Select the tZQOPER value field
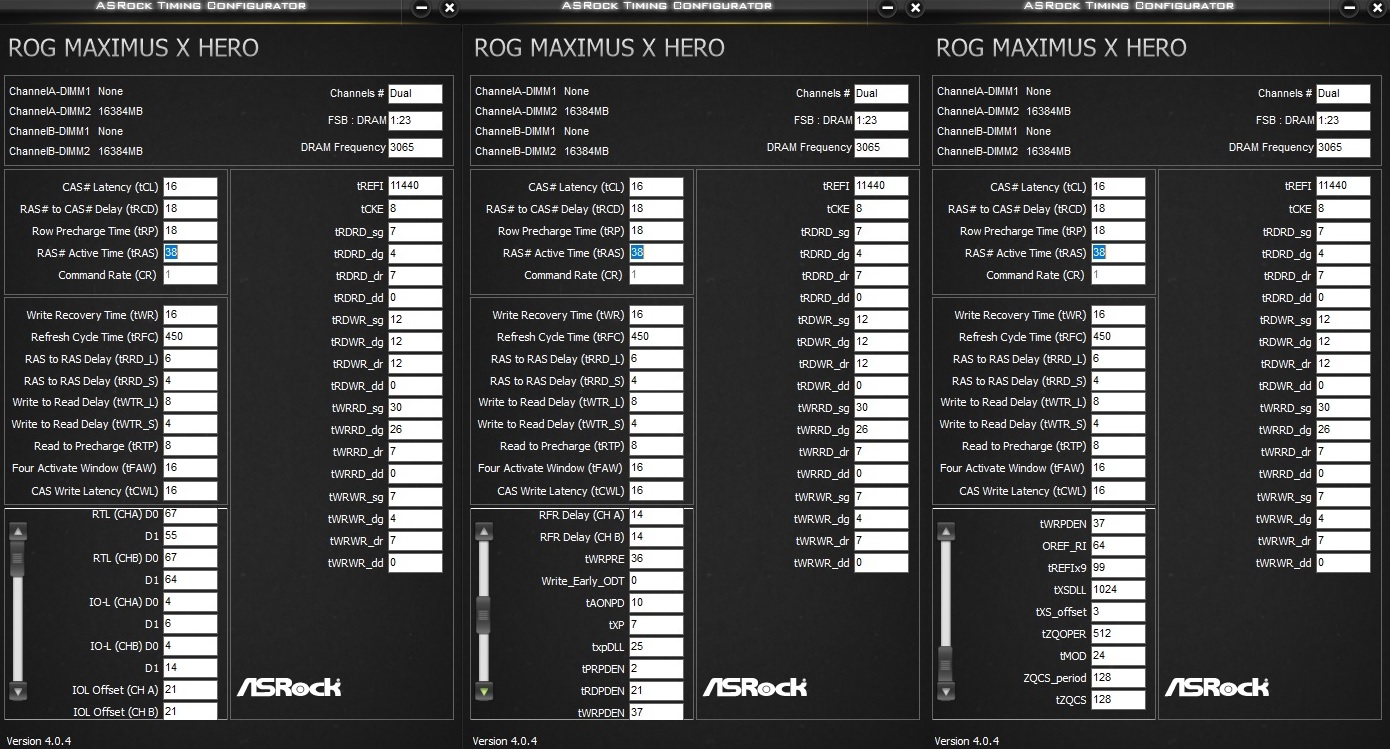1390x749 pixels. [1118, 633]
